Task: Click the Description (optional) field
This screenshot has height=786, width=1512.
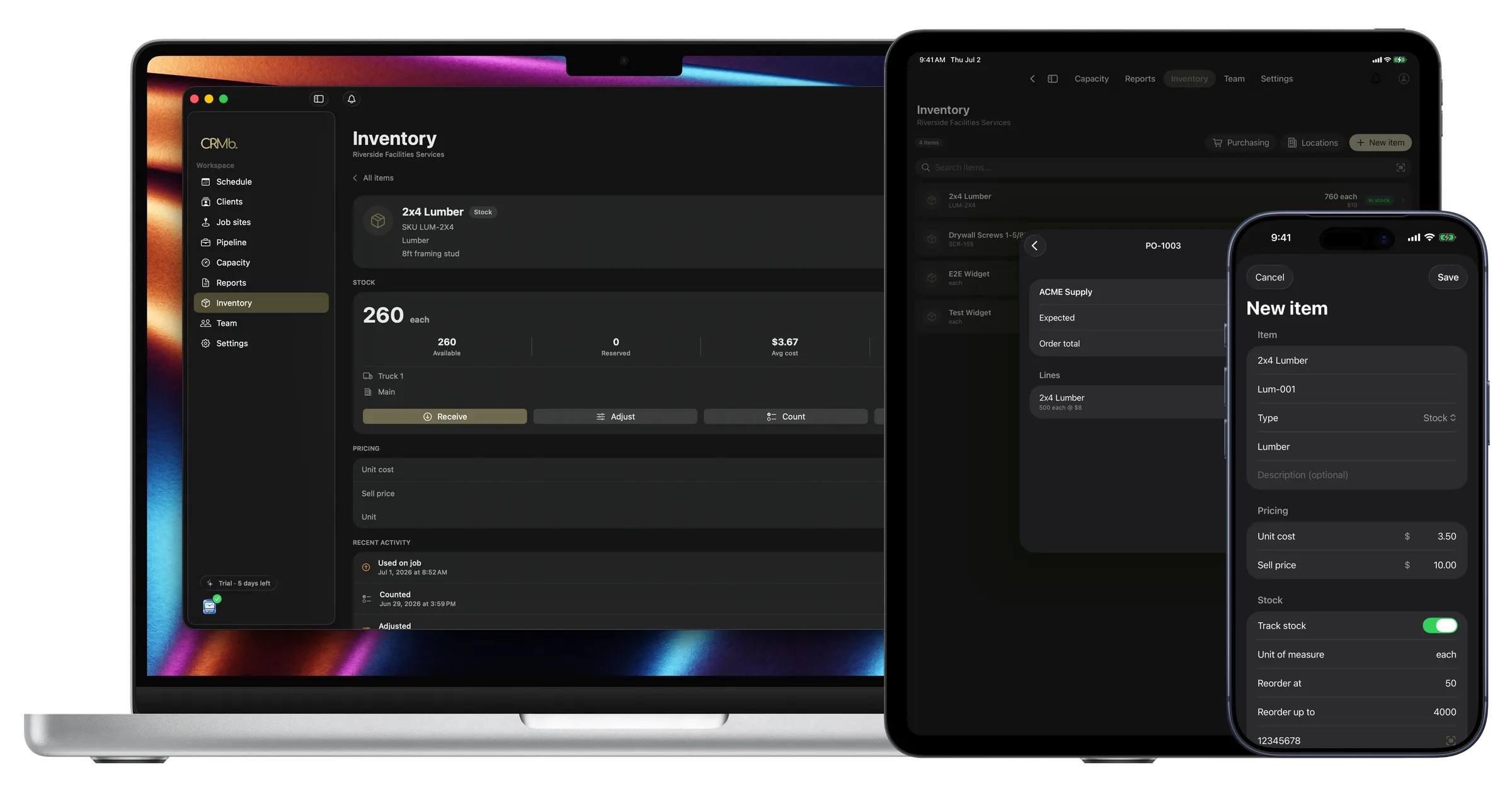Action: coord(1356,475)
